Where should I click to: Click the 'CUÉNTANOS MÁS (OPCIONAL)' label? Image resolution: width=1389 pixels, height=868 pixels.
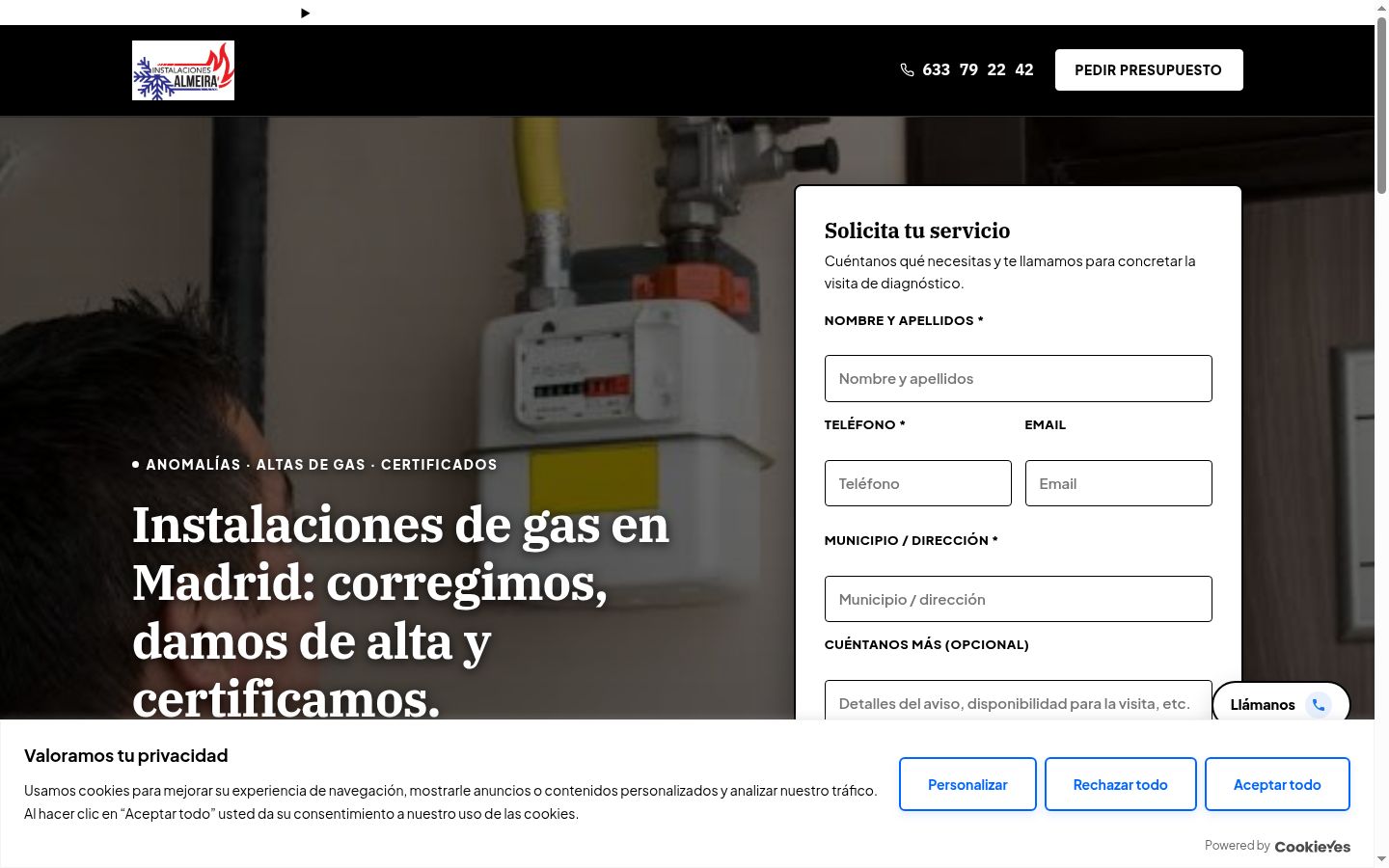point(926,644)
